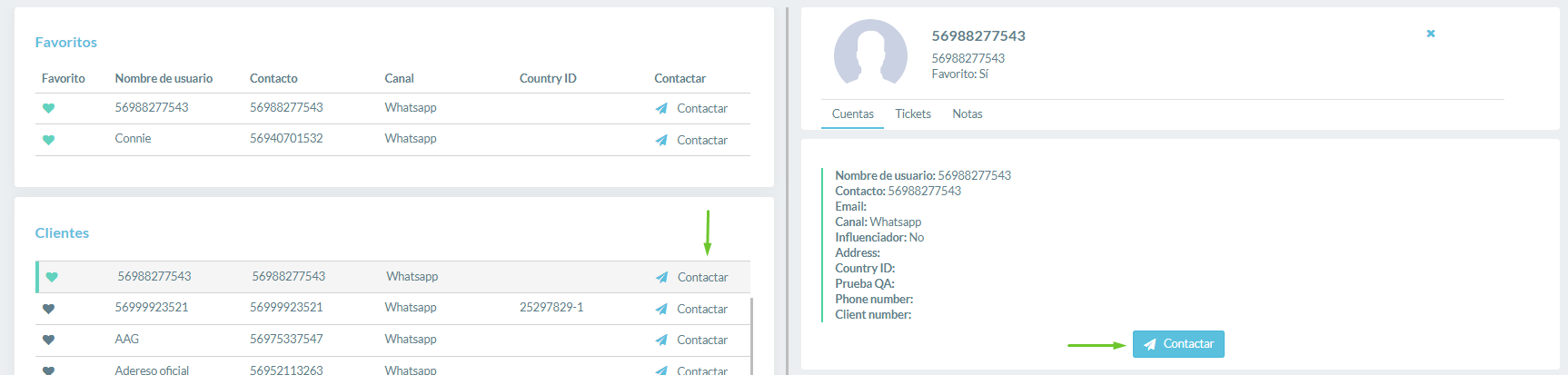This screenshot has width=1568, height=375.
Task: Switch to the Tickets tab
Action: click(x=913, y=113)
